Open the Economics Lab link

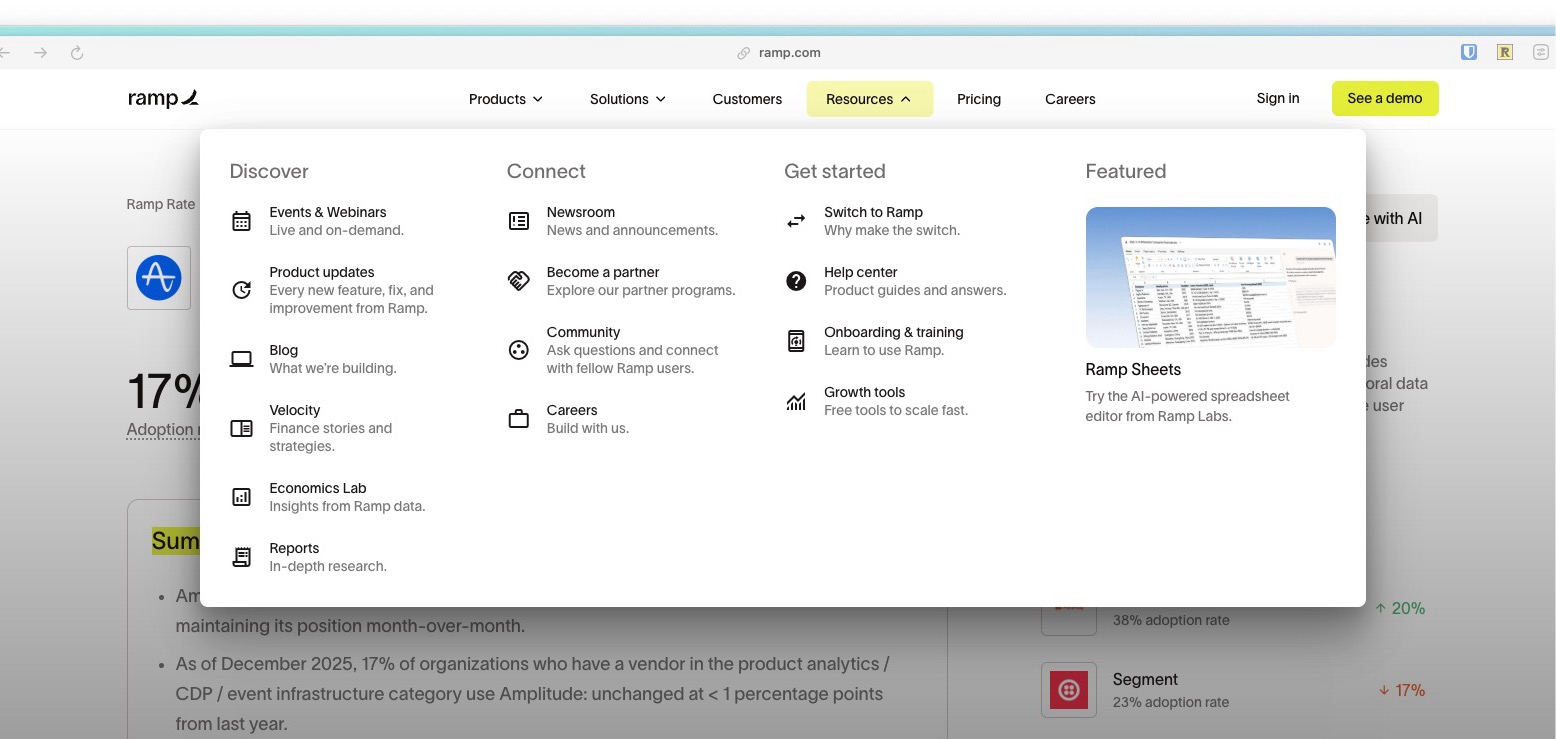pos(318,488)
